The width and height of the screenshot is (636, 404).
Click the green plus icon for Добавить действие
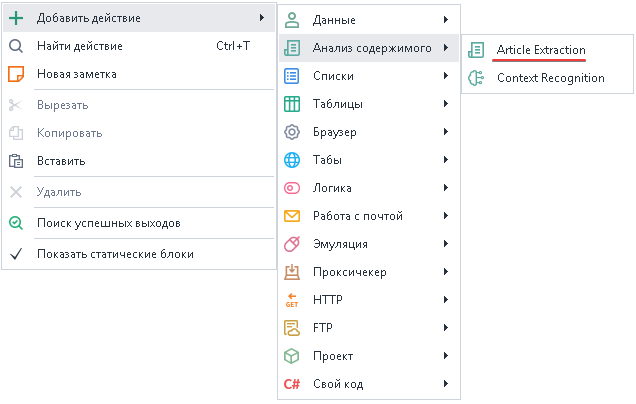(16, 18)
